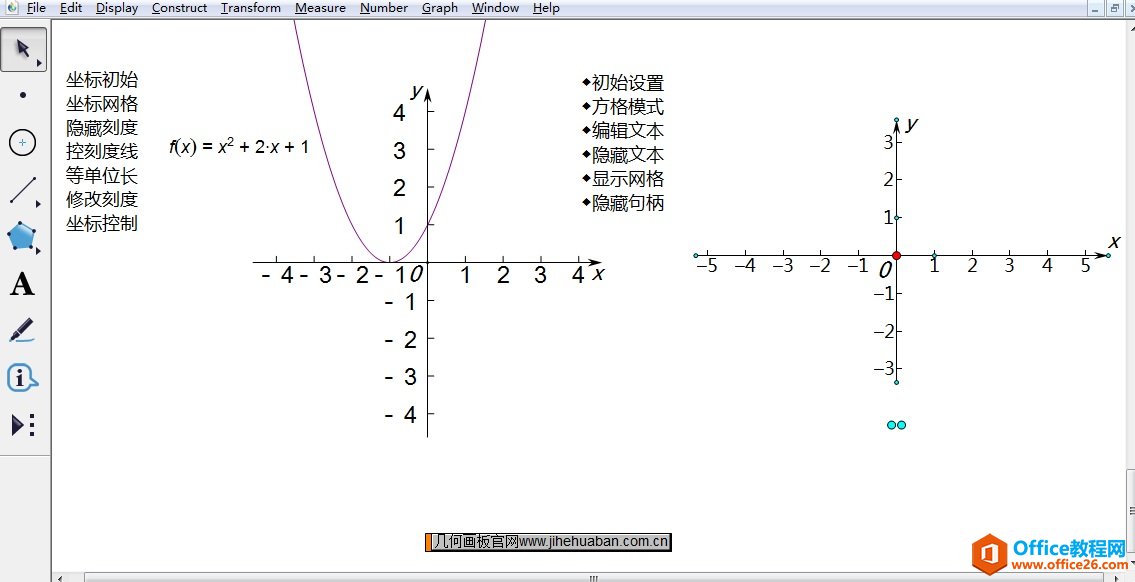Toggle the 隐藏句柄 action button

[627, 203]
